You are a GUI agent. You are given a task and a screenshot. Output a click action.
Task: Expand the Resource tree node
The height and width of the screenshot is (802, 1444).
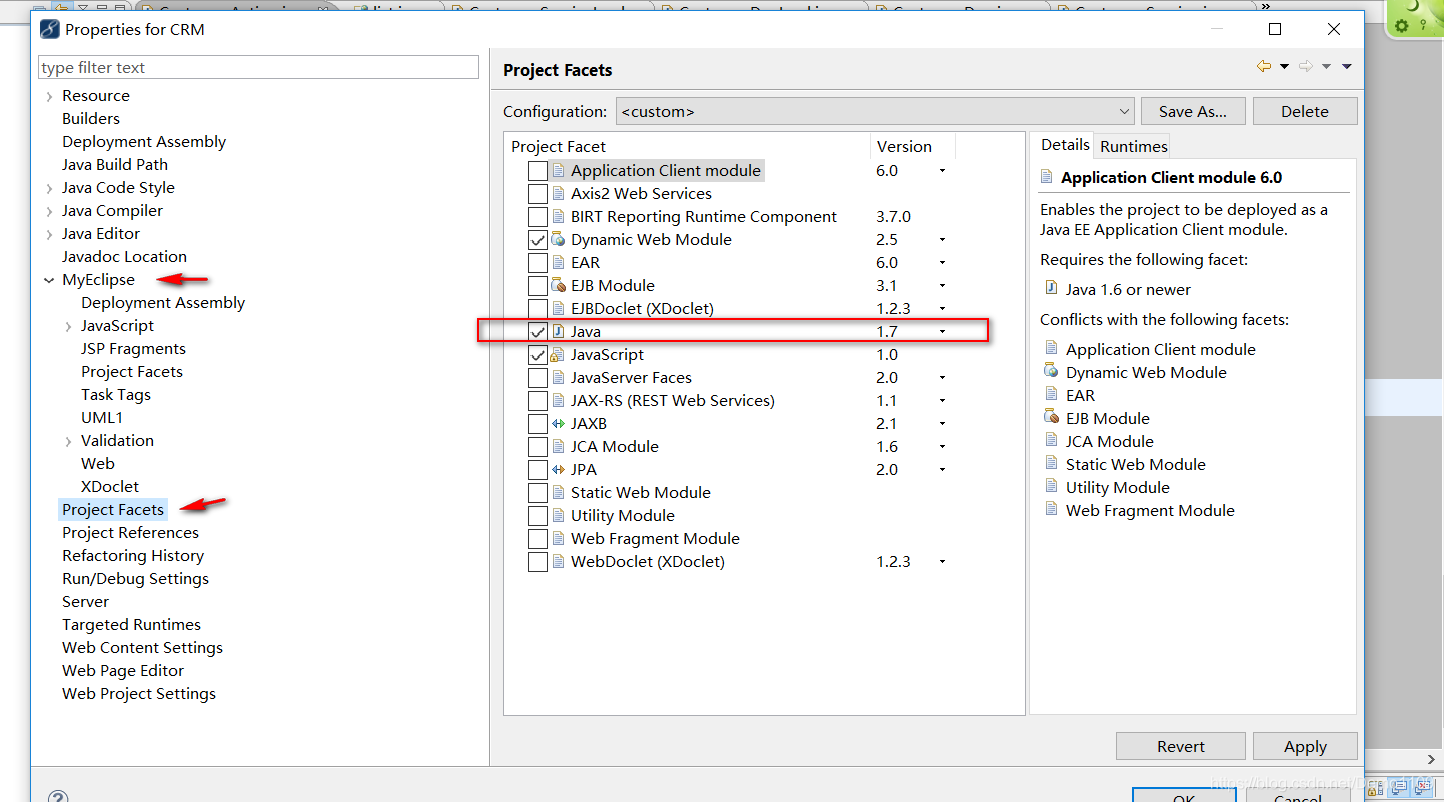(x=49, y=96)
